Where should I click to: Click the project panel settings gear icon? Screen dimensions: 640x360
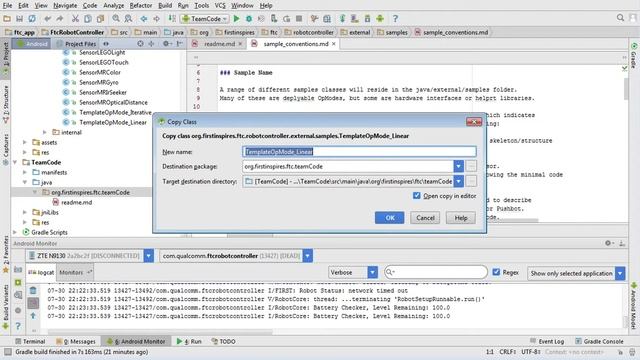(x=167, y=43)
